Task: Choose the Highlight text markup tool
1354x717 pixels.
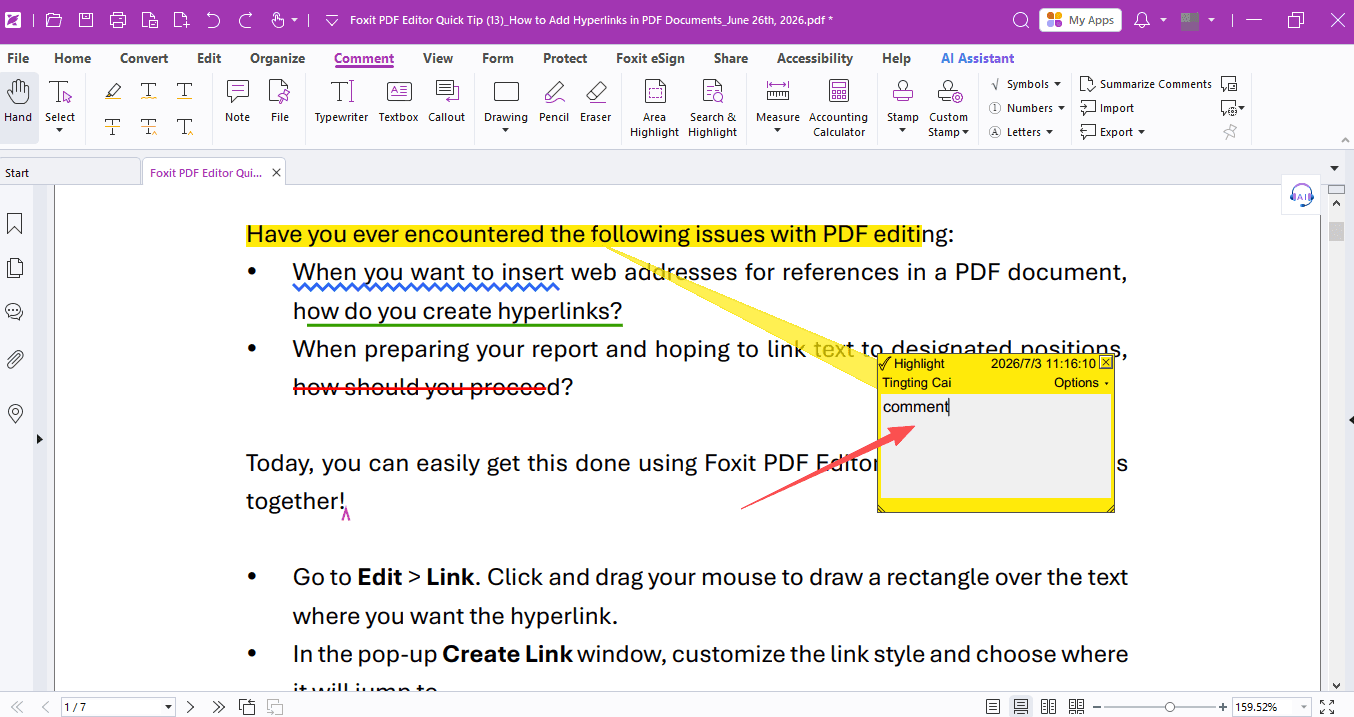Action: click(113, 92)
